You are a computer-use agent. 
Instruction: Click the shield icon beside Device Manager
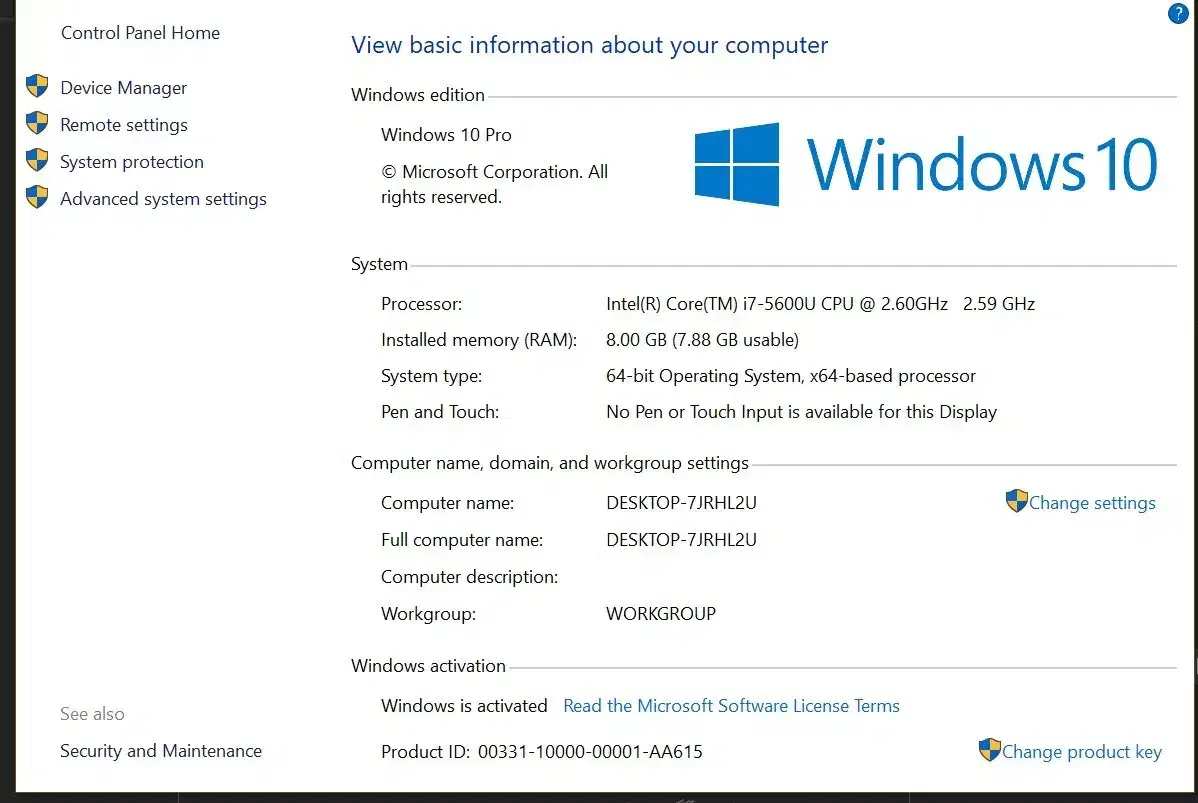coord(37,87)
